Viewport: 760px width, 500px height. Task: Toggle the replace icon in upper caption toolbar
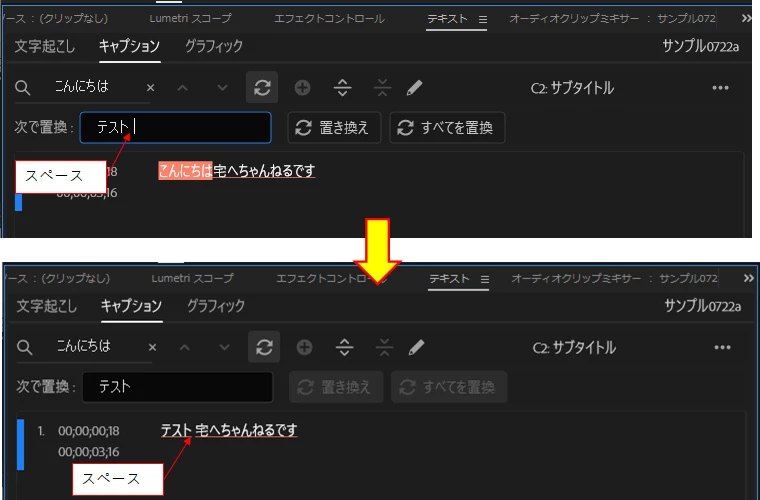coord(262,87)
